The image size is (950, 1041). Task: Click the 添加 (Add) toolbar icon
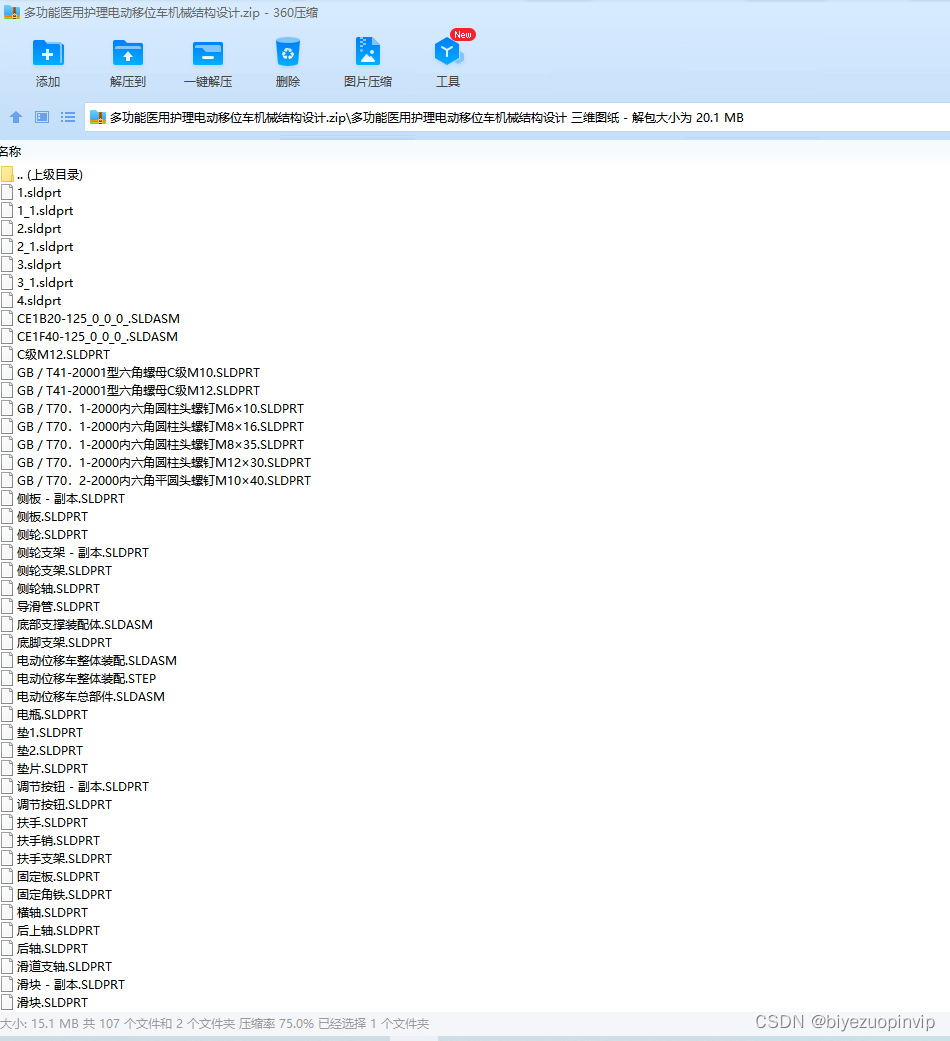point(48,53)
